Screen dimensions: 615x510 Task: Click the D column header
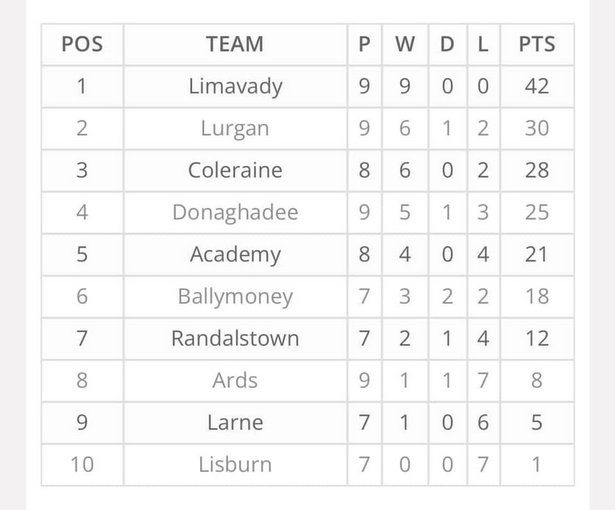[x=448, y=44]
